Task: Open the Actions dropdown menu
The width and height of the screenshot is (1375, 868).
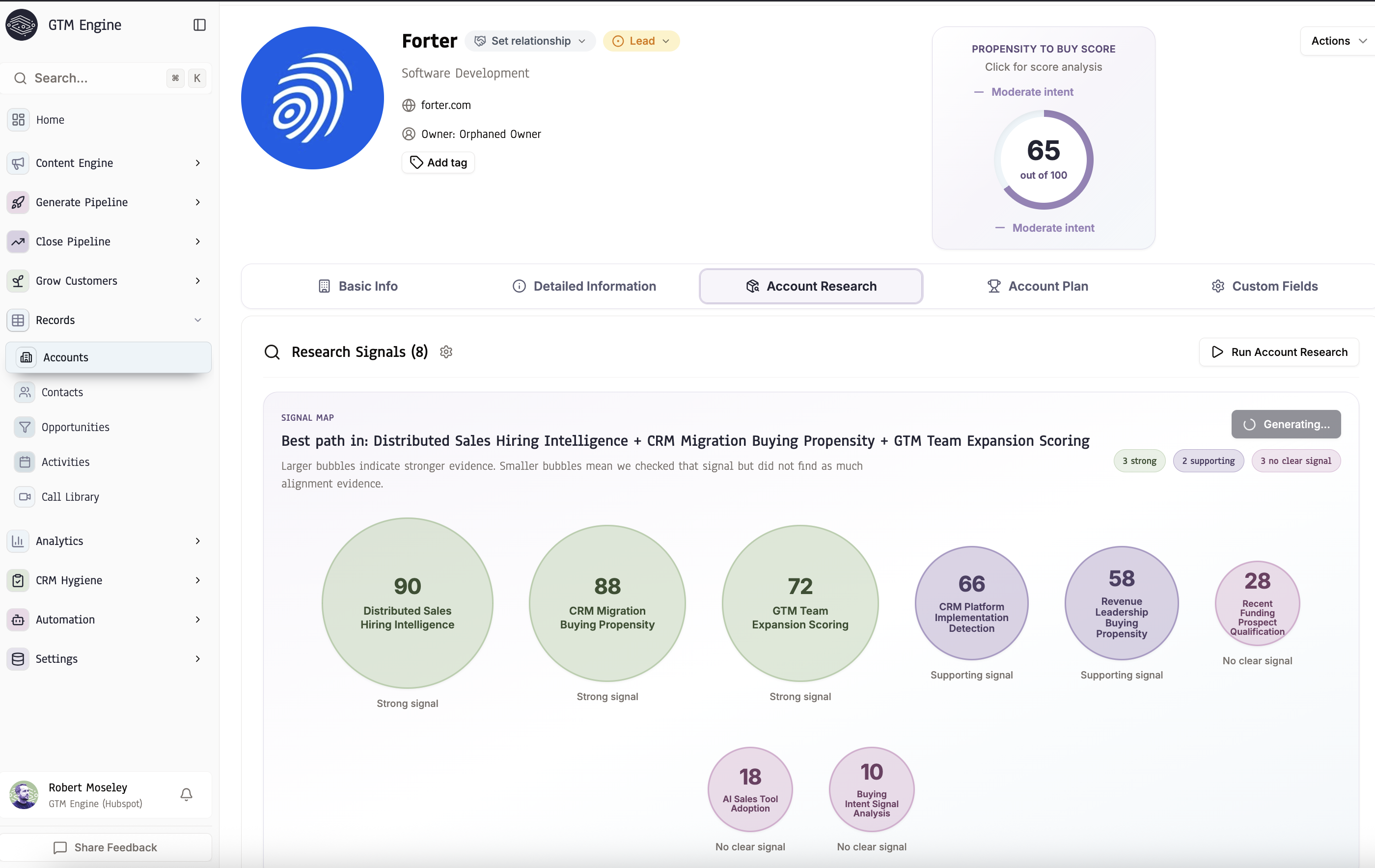Action: coord(1337,41)
